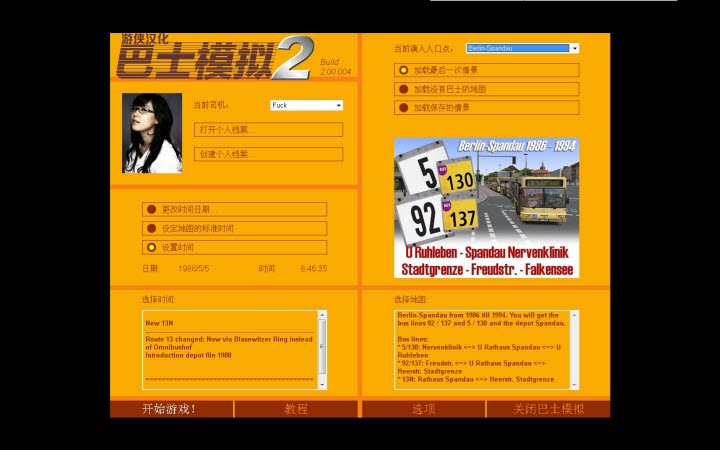
Task: Click the 'New 13N' heading text
Action: pyautogui.click(x=159, y=323)
